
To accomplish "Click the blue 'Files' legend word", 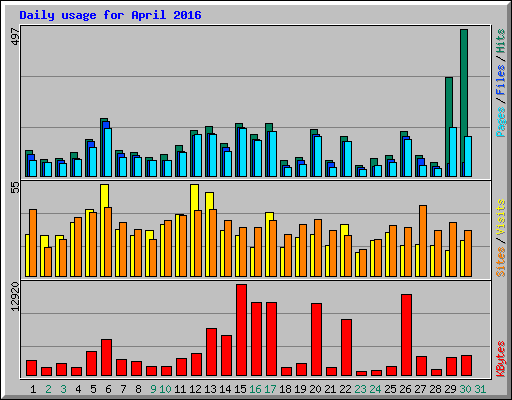I will tap(501, 79).
